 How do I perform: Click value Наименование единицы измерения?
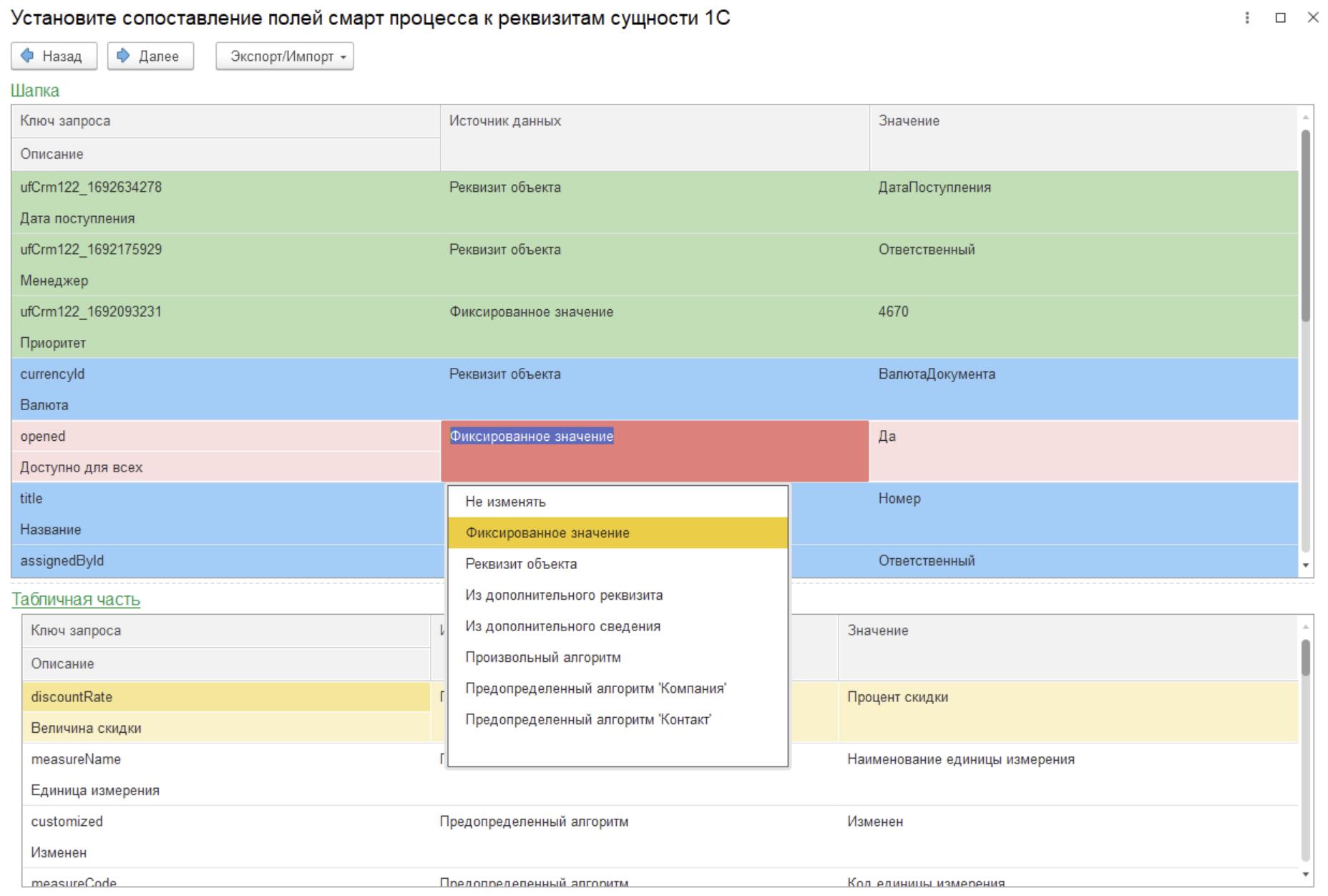coord(1068,774)
